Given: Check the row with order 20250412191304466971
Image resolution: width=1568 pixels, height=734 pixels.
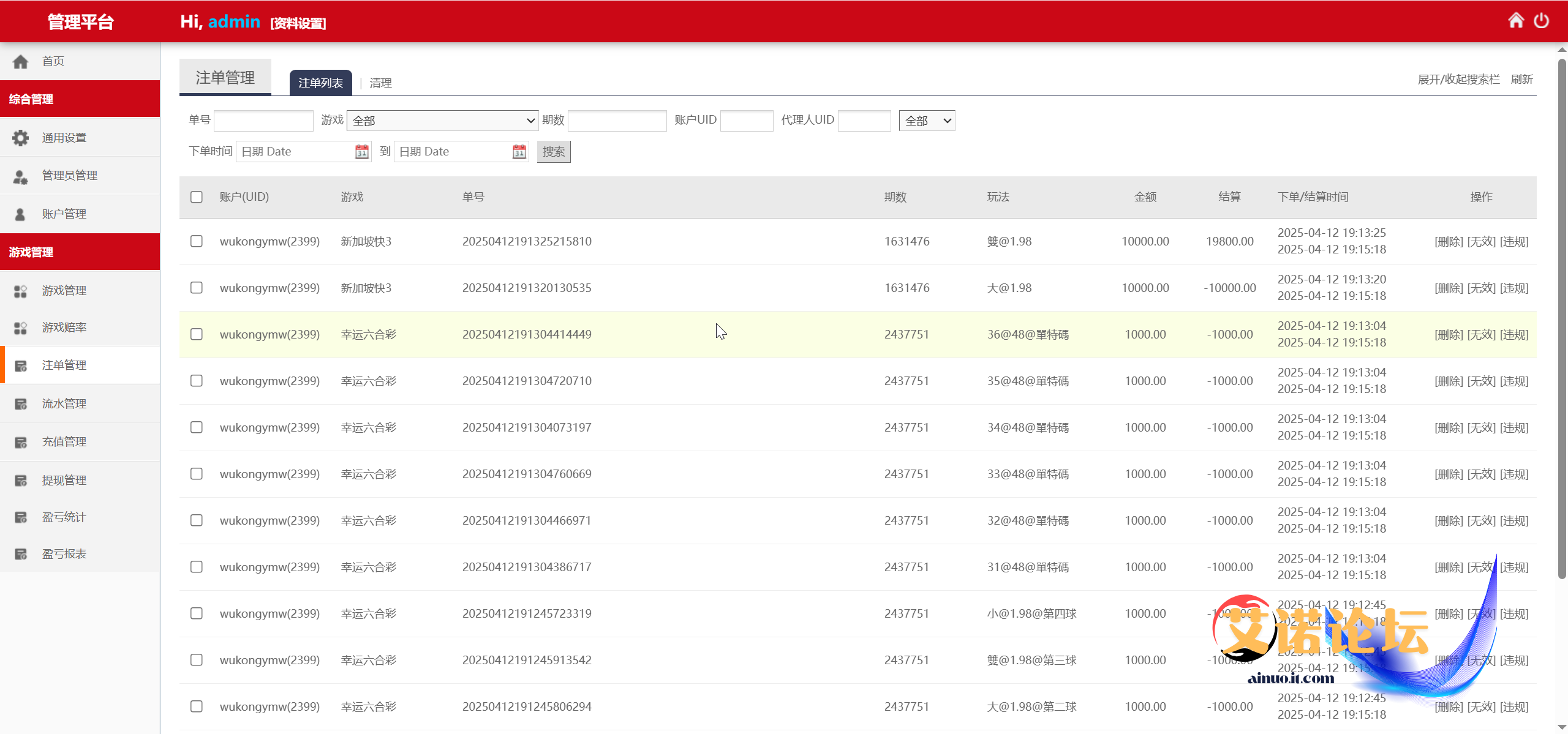Looking at the screenshot, I should coord(197,520).
